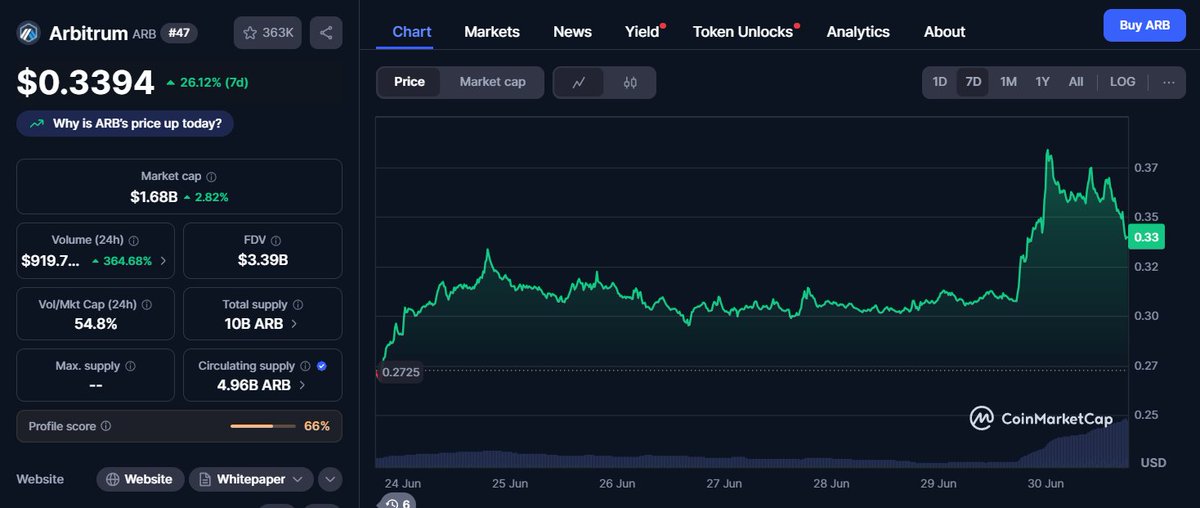Click FDV info icon
1200x508 pixels.
click(x=276, y=241)
